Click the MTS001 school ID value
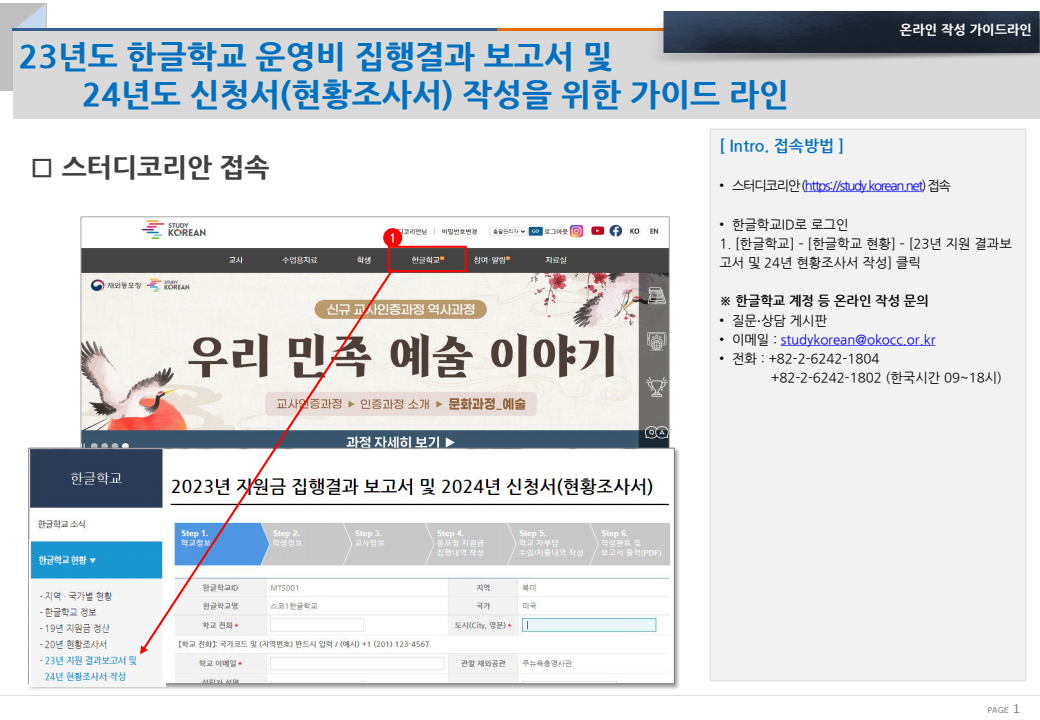The width and height of the screenshot is (1040, 720). point(285,588)
